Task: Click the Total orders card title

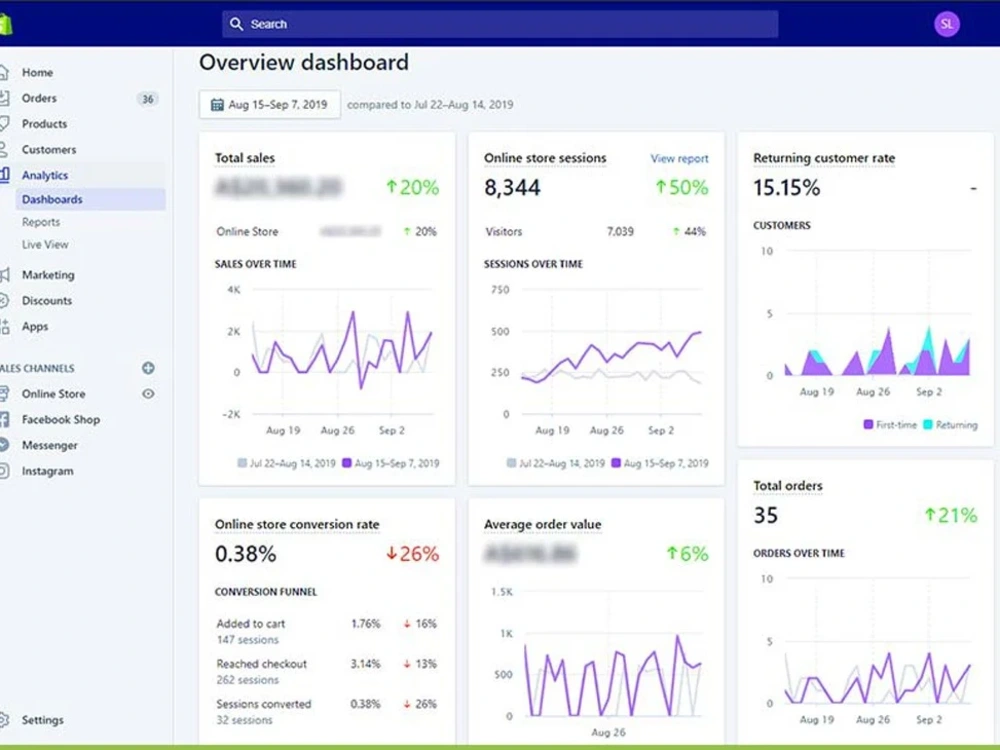Action: [x=788, y=486]
